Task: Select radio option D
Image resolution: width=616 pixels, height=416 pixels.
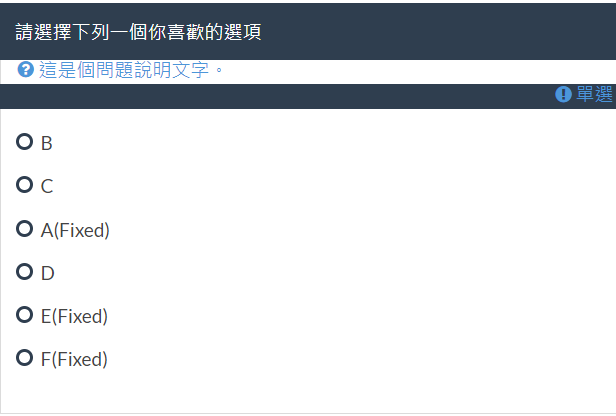Action: [25, 272]
